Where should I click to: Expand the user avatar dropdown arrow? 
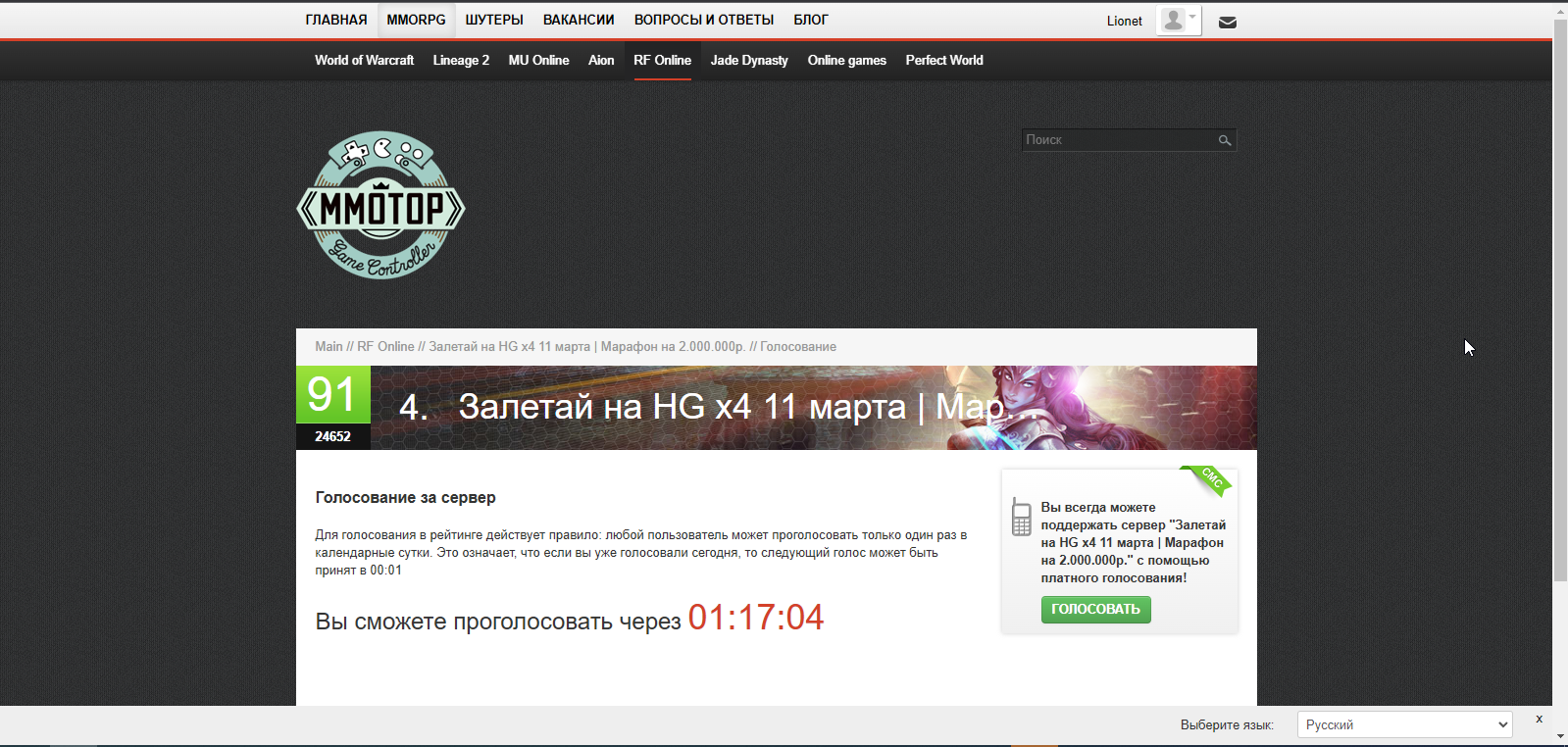[1192, 17]
